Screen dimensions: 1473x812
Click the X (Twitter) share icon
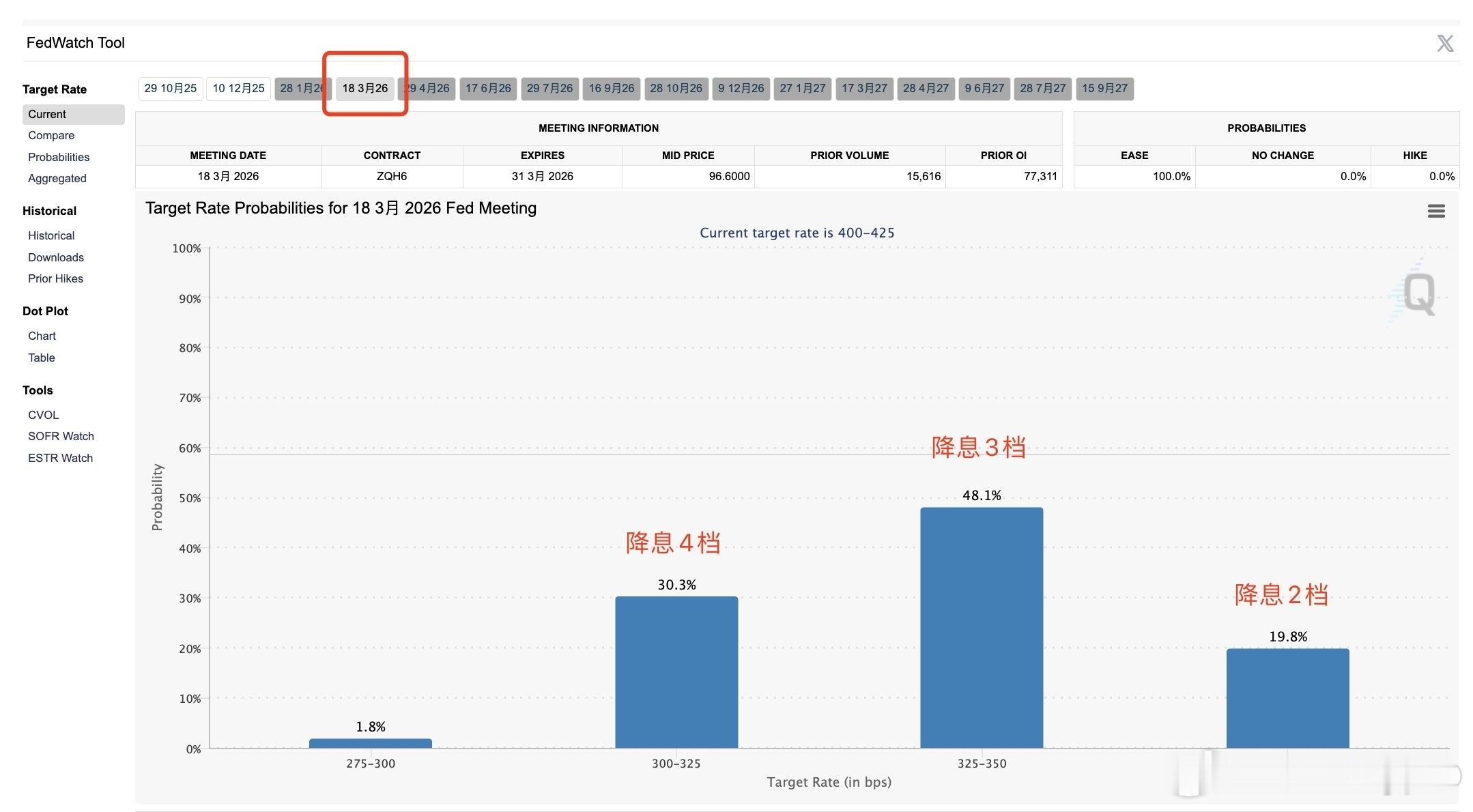coord(1444,44)
